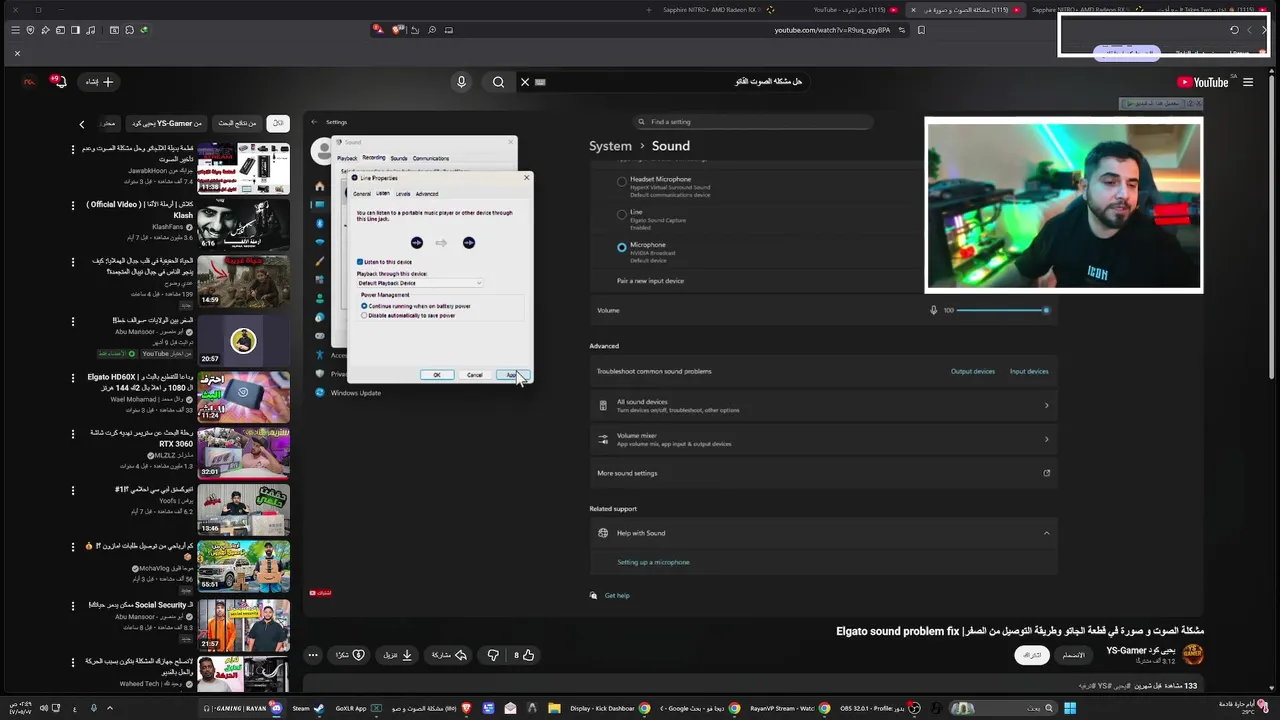The height and width of the screenshot is (720, 1280).
Task: Open the browser extensions puzzle icon
Action: [129, 30]
